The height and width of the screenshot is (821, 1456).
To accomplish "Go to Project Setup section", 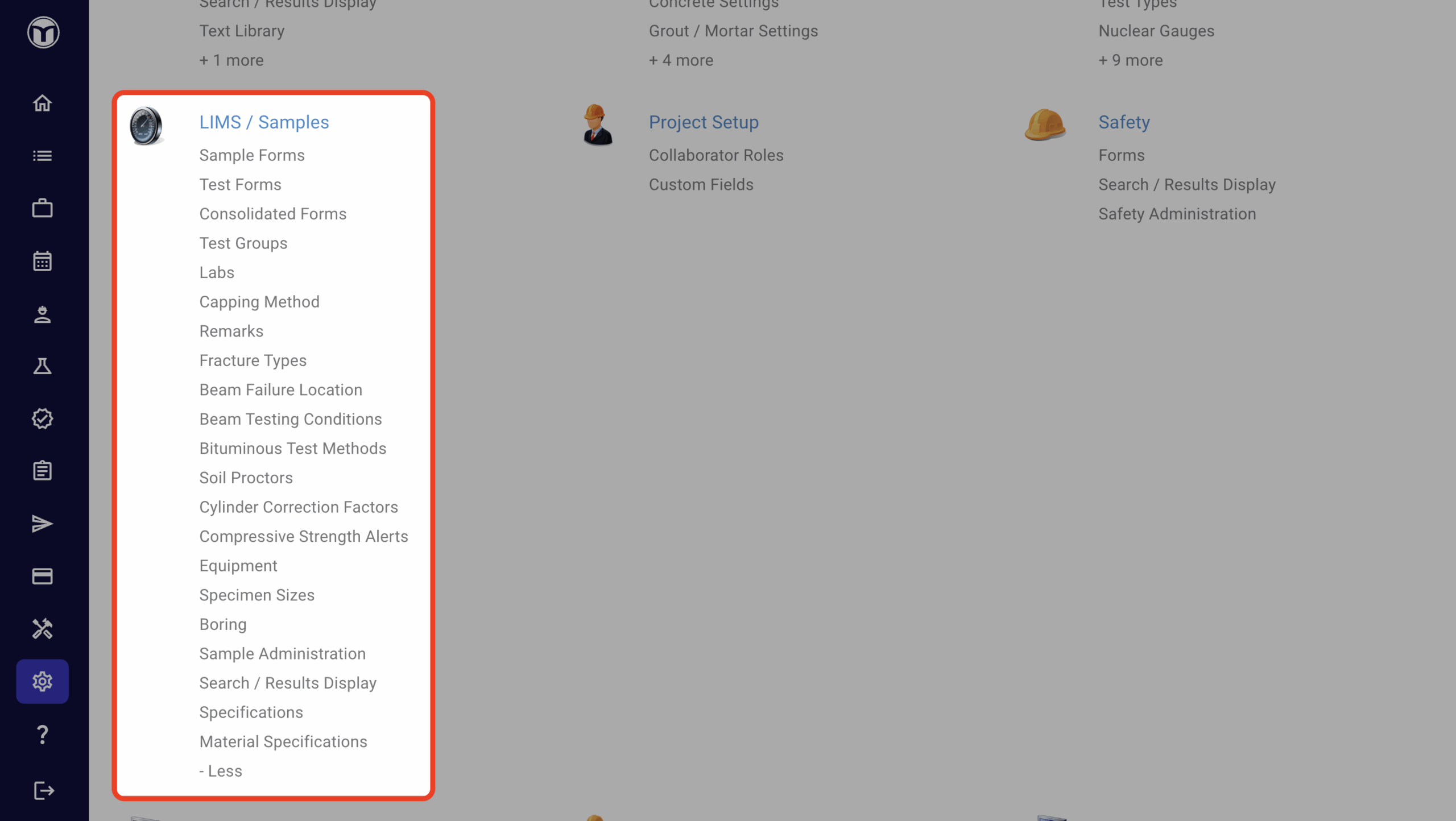I will coord(704,122).
